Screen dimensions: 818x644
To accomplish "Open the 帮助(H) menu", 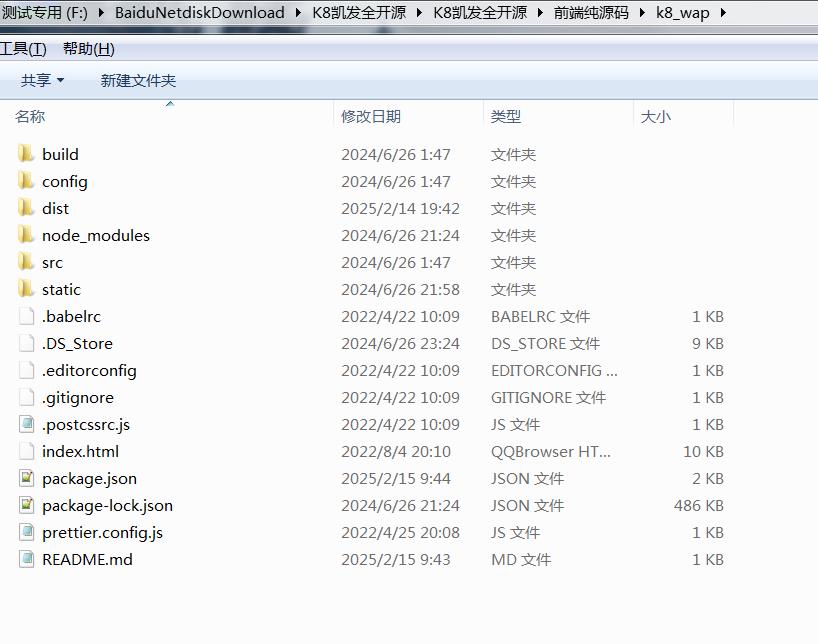I will tap(88, 49).
